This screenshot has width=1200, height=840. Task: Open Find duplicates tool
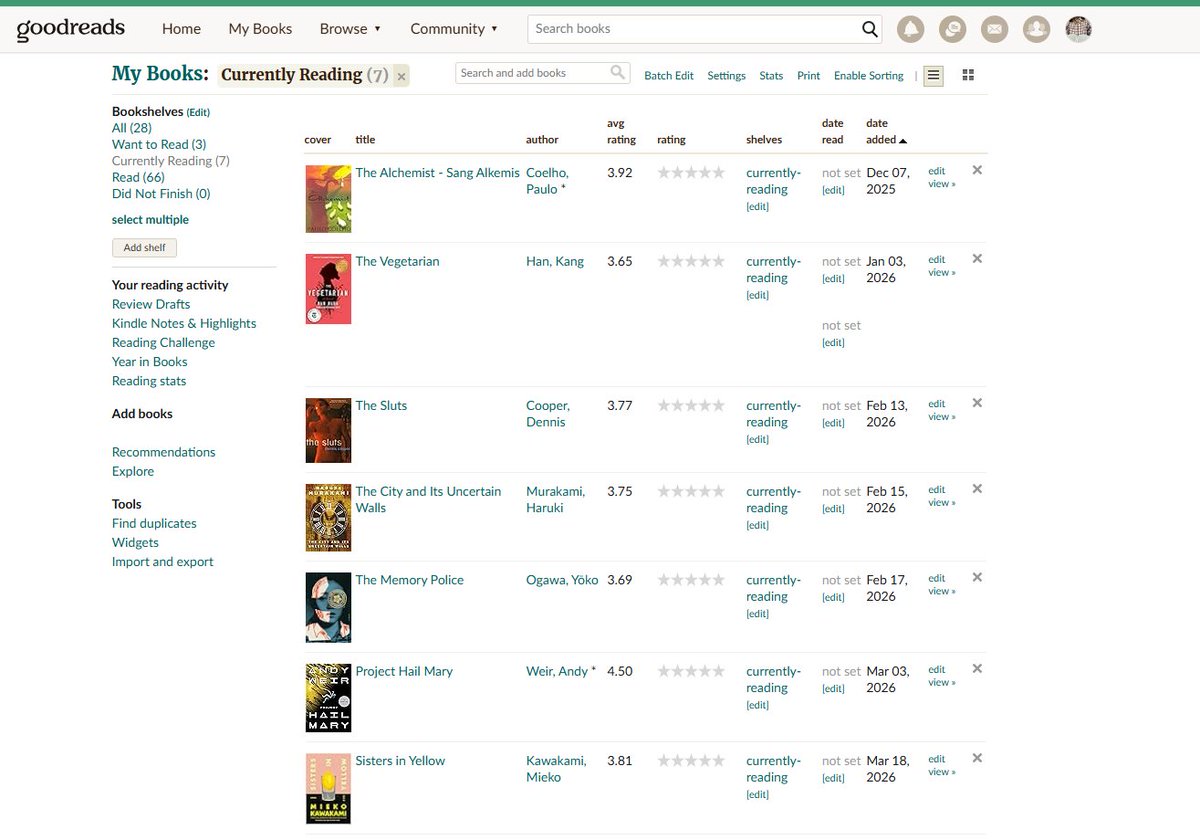pyautogui.click(x=154, y=523)
